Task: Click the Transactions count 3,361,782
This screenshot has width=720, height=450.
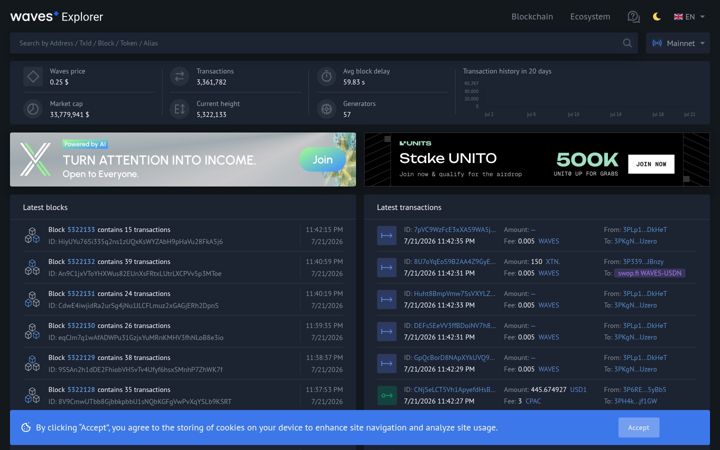Action: 211,82
